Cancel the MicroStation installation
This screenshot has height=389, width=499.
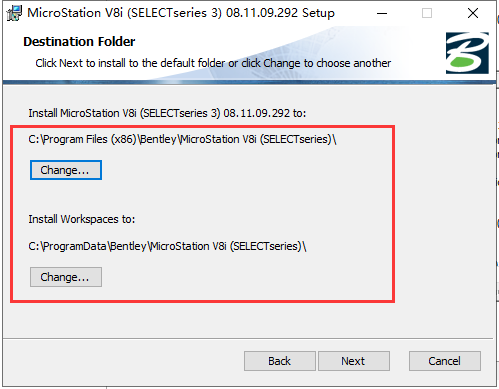445,361
